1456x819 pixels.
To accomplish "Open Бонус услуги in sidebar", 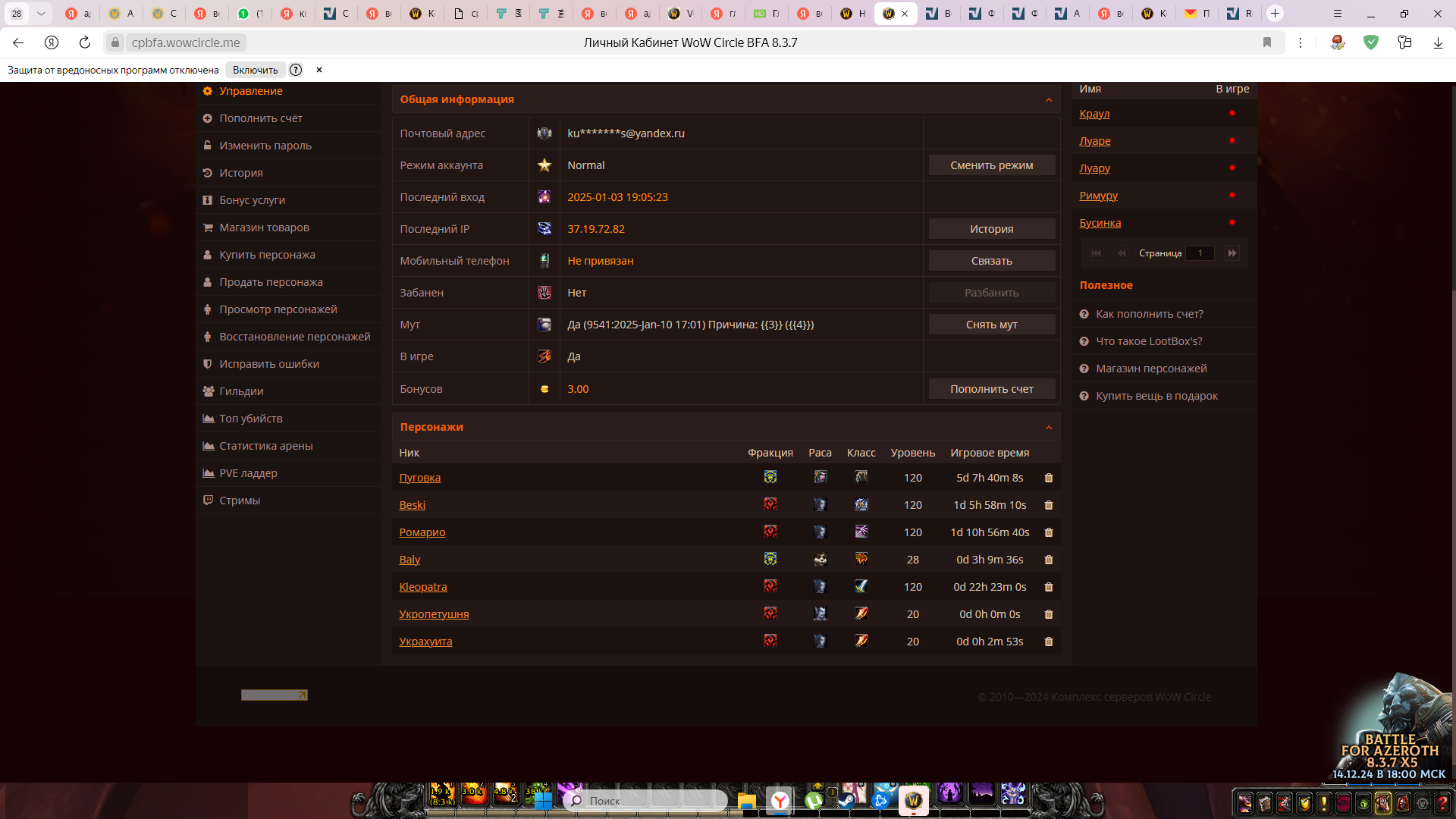I will tap(289, 200).
